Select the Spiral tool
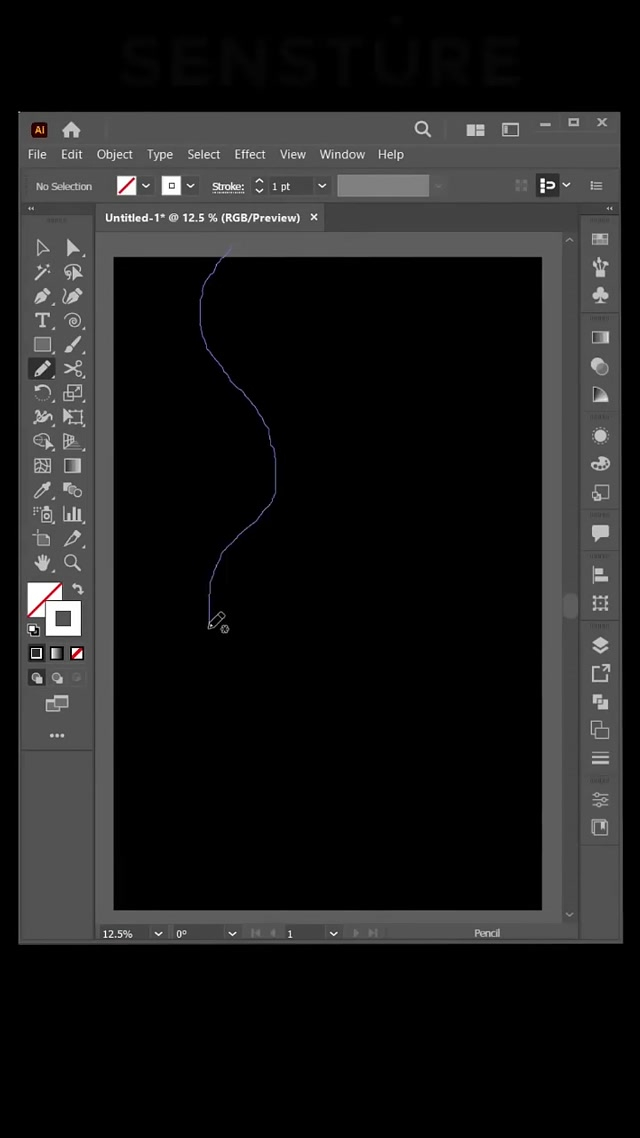This screenshot has height=1138, width=640. click(73, 321)
